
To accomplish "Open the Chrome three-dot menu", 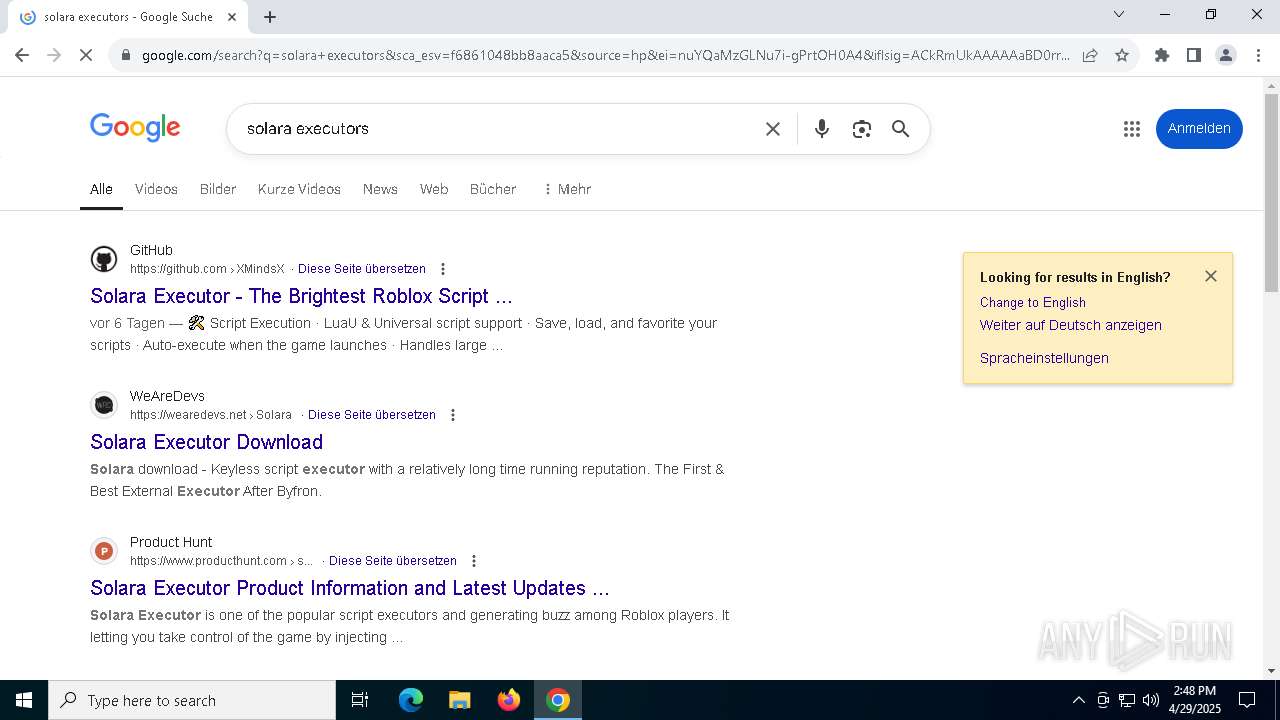I will pyautogui.click(x=1258, y=55).
